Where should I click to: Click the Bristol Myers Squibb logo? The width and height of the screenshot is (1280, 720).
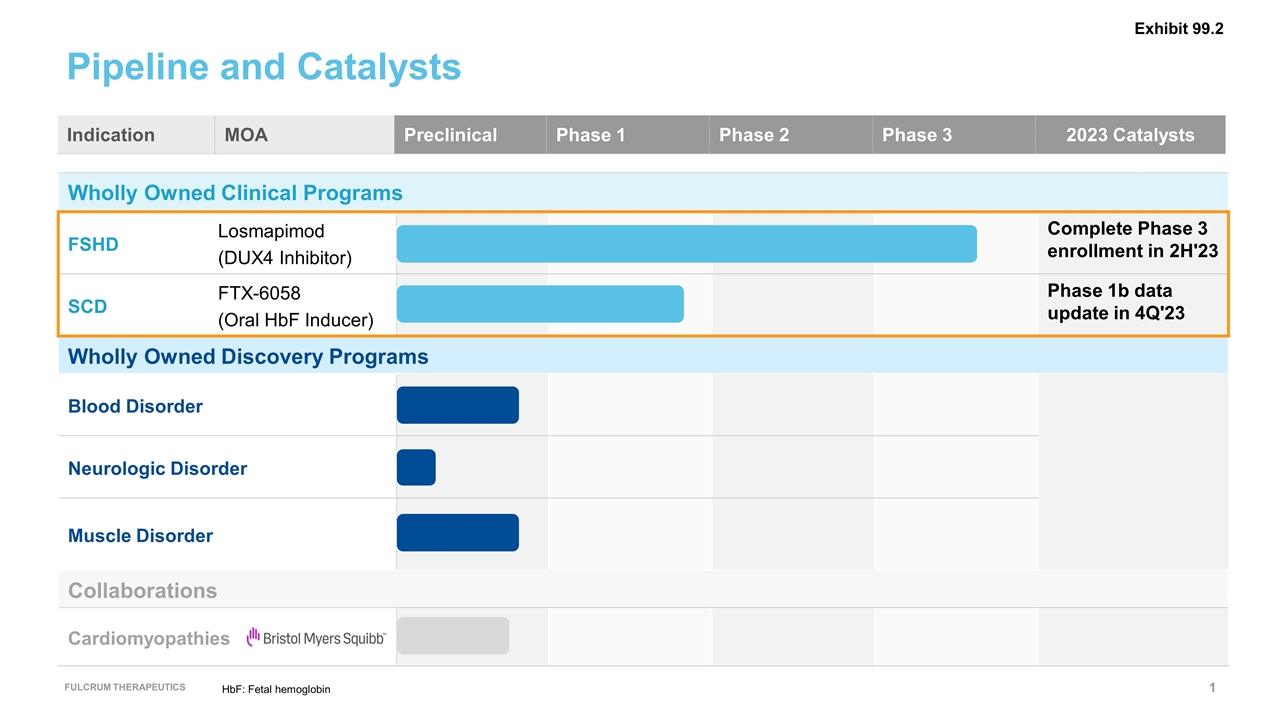[316, 637]
